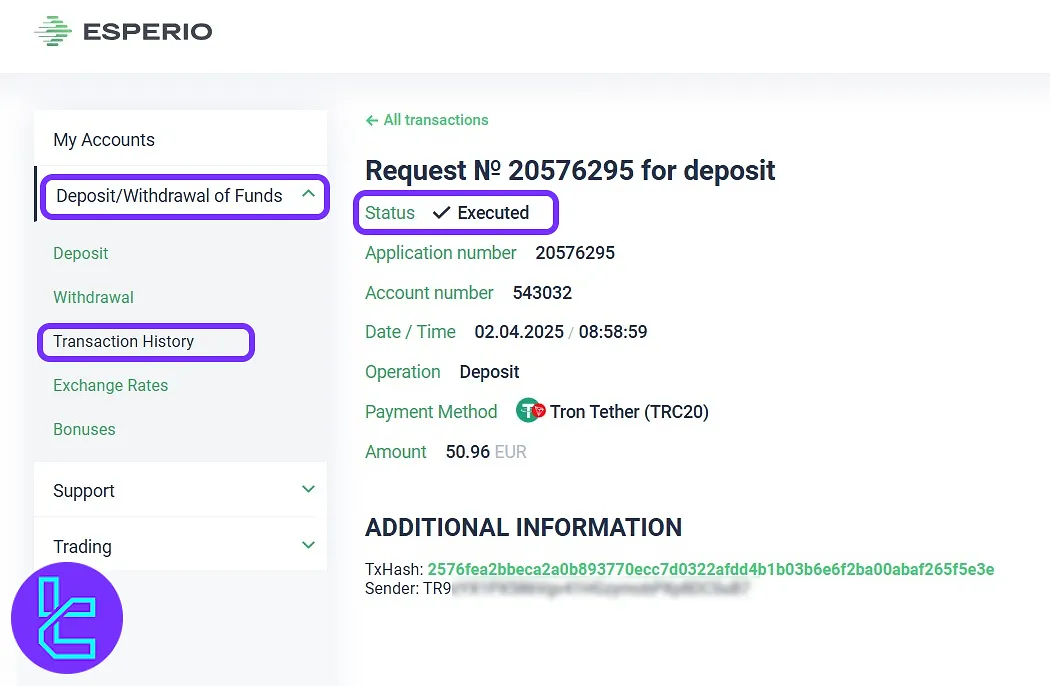Click the Sender address line
The height and width of the screenshot is (686, 1050).
tap(557, 589)
